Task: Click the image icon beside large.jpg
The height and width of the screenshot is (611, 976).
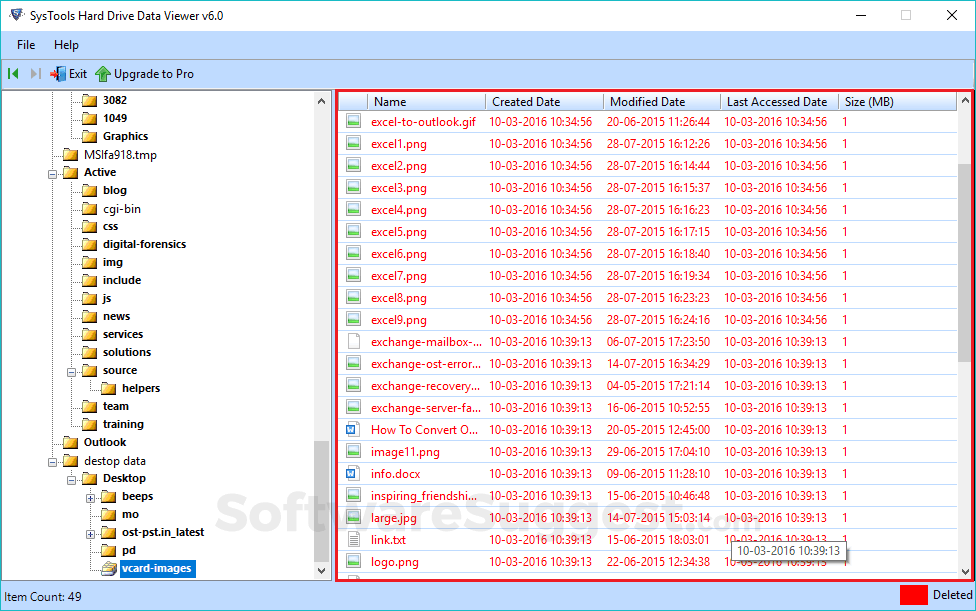Action: point(354,517)
